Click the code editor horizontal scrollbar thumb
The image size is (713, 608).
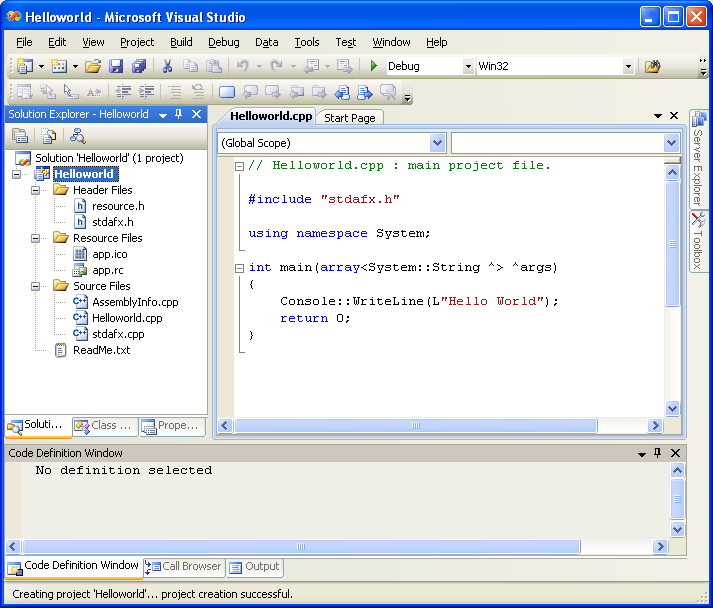[415, 426]
